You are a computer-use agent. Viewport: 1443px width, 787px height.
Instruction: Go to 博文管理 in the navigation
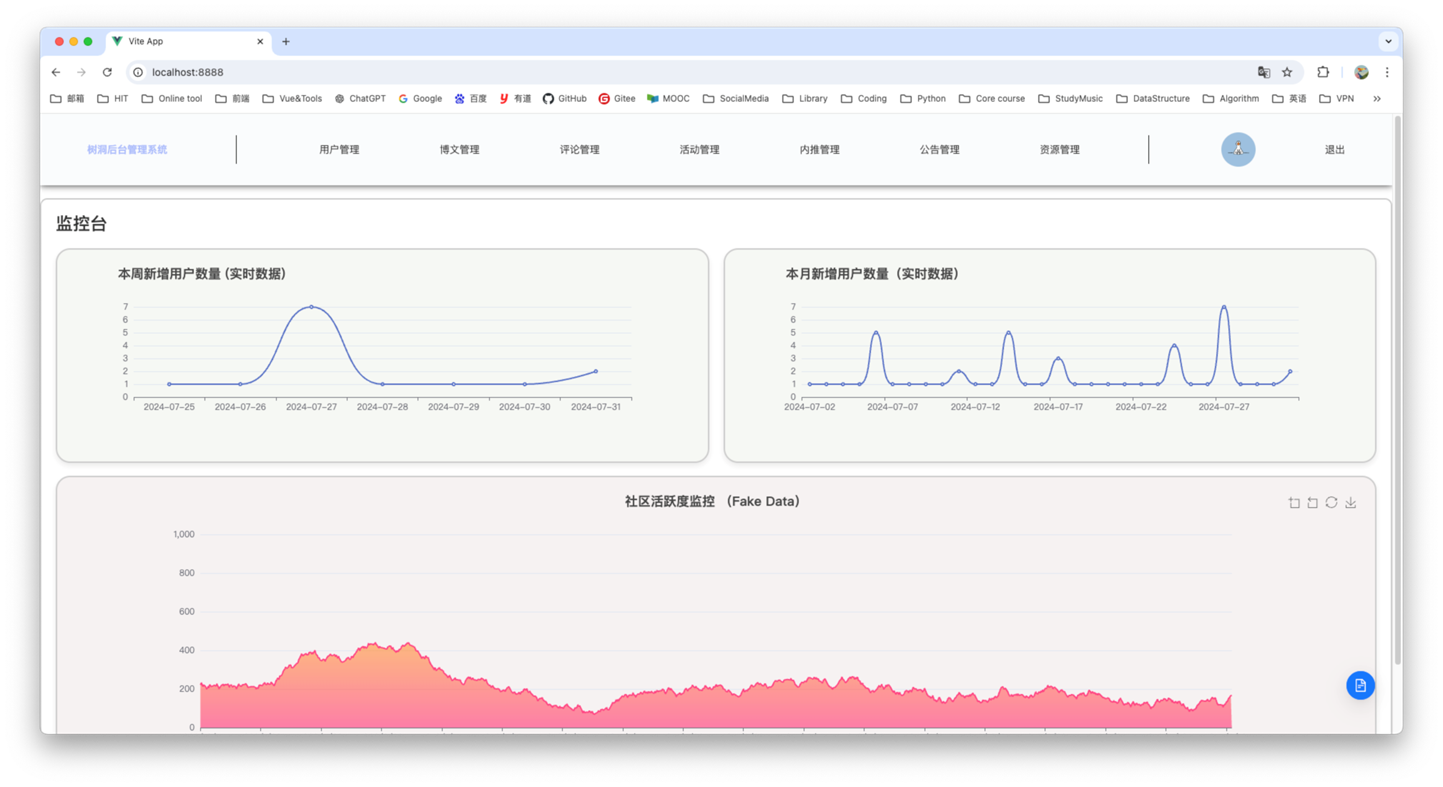459,150
